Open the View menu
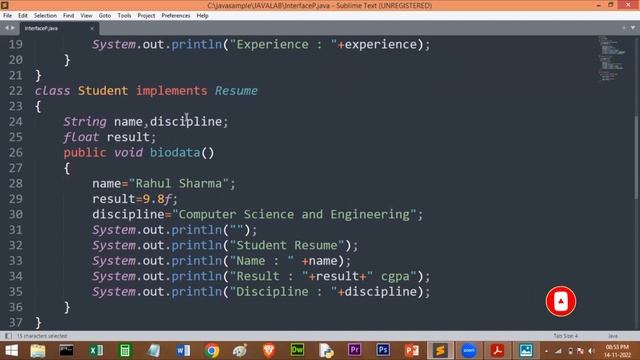Screen dimensions: 640x360 pyautogui.click(x=86, y=16)
